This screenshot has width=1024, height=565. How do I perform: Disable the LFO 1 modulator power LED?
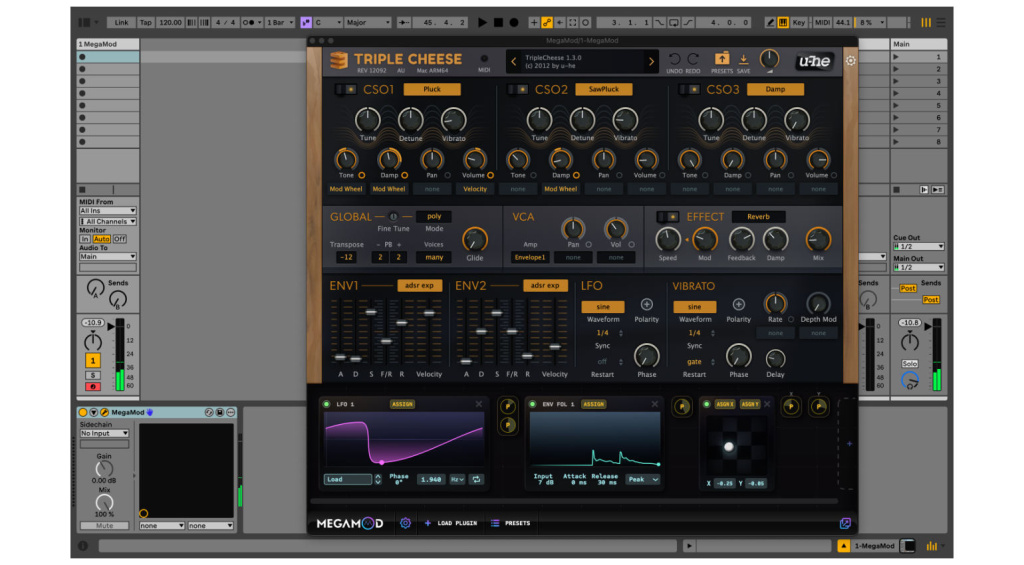coord(327,404)
